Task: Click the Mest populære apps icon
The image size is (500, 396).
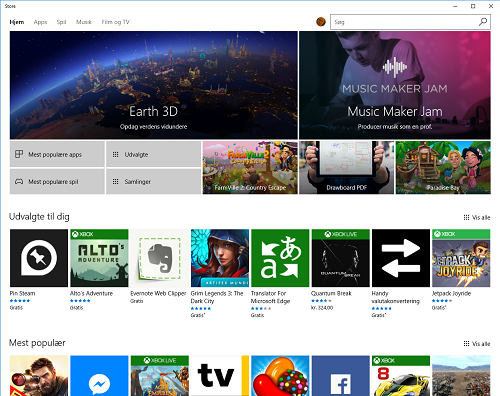Action: pyautogui.click(x=19, y=154)
